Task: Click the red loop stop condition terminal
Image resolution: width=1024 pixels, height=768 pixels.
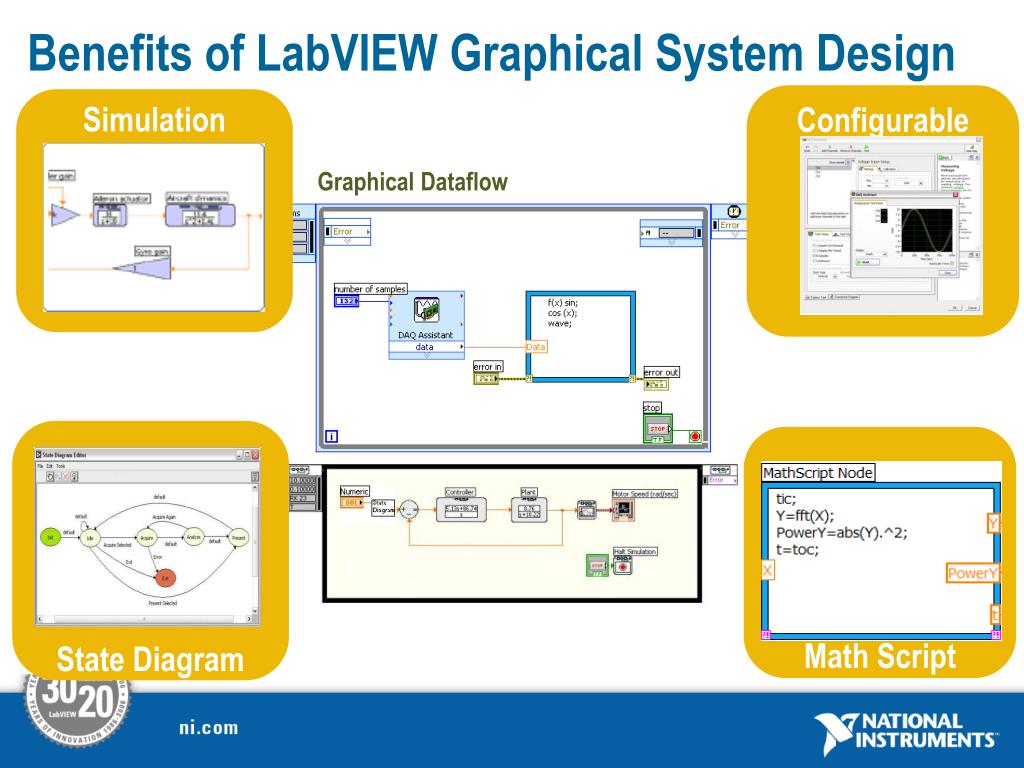Action: click(695, 436)
